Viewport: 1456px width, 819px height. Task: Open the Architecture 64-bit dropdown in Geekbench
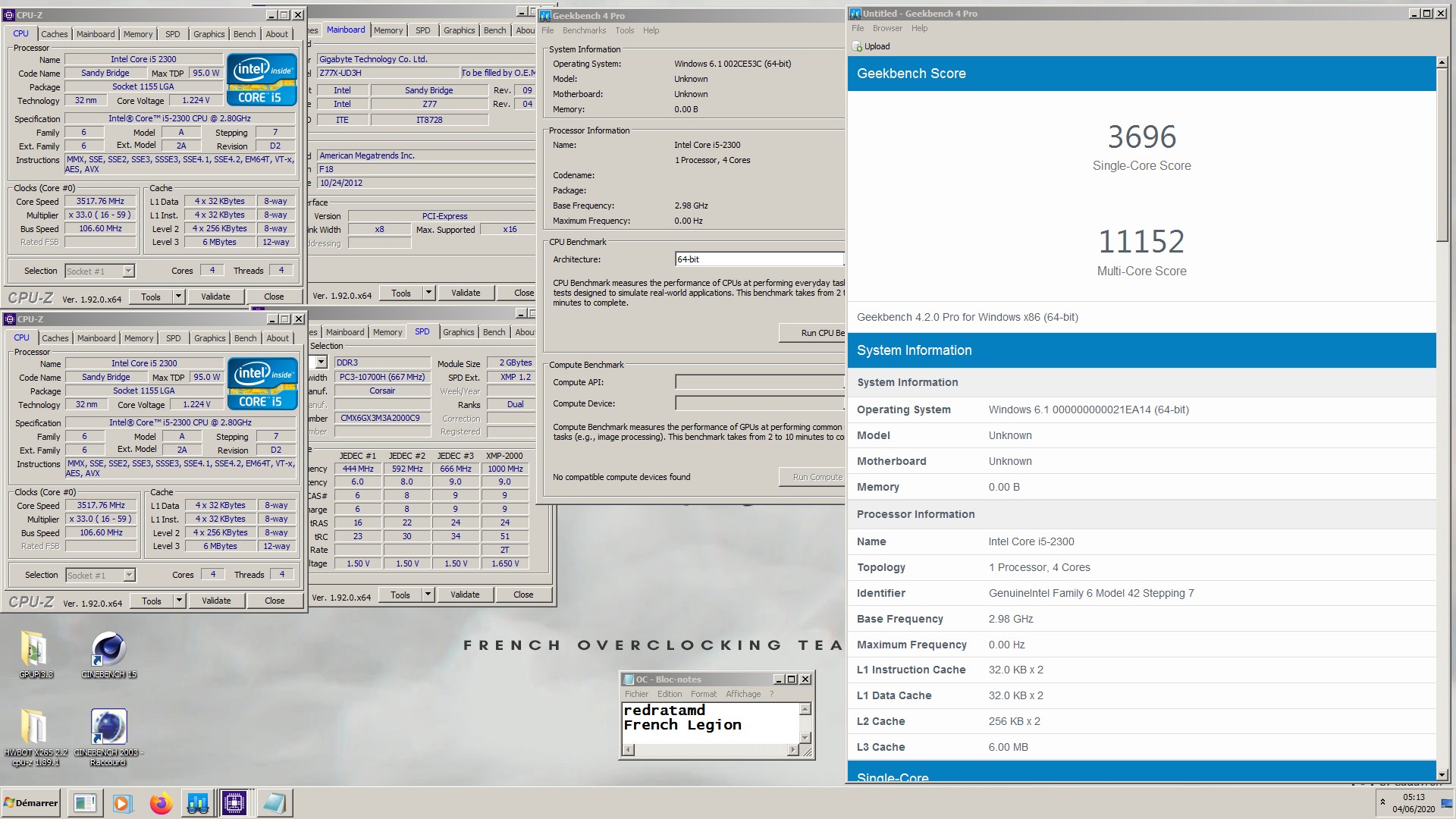coord(759,259)
